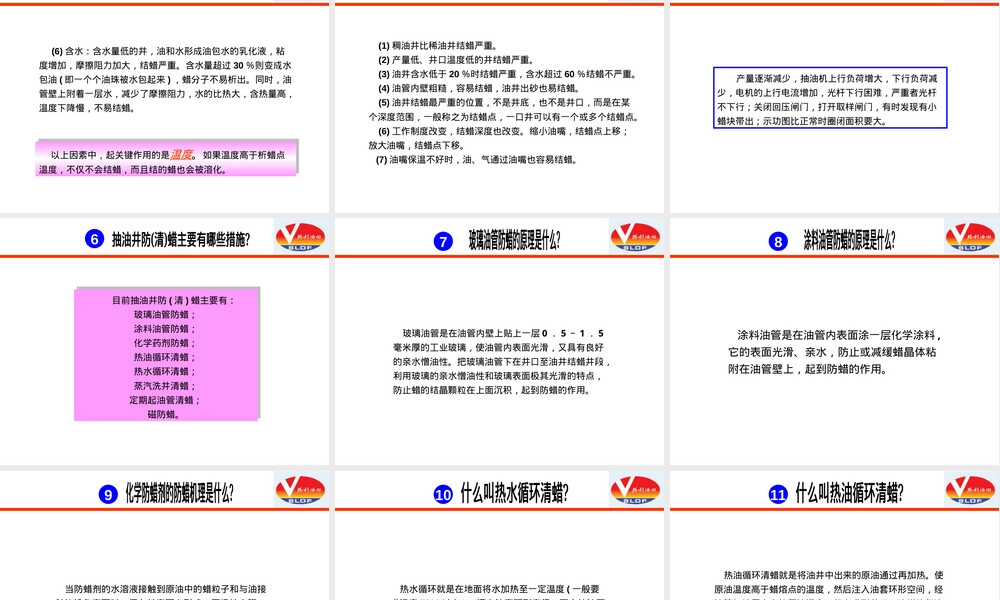Click the line 玻璃油管防蜡; in the pink list
1000x600 pixels.
[165, 314]
